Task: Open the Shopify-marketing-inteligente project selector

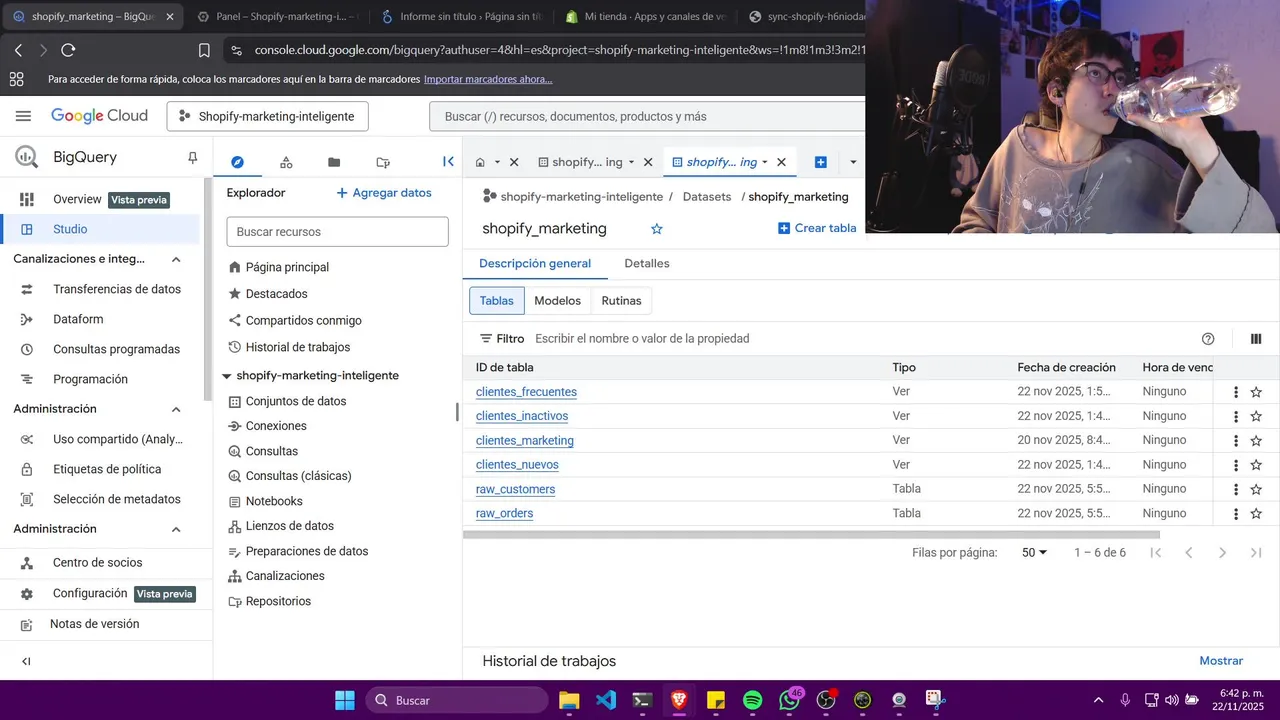Action: pos(267,116)
